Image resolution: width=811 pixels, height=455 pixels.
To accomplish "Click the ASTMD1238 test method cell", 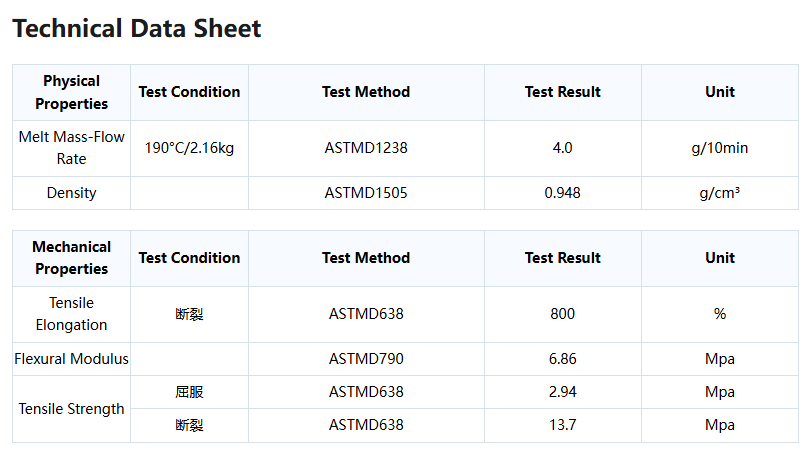I will click(x=366, y=148).
